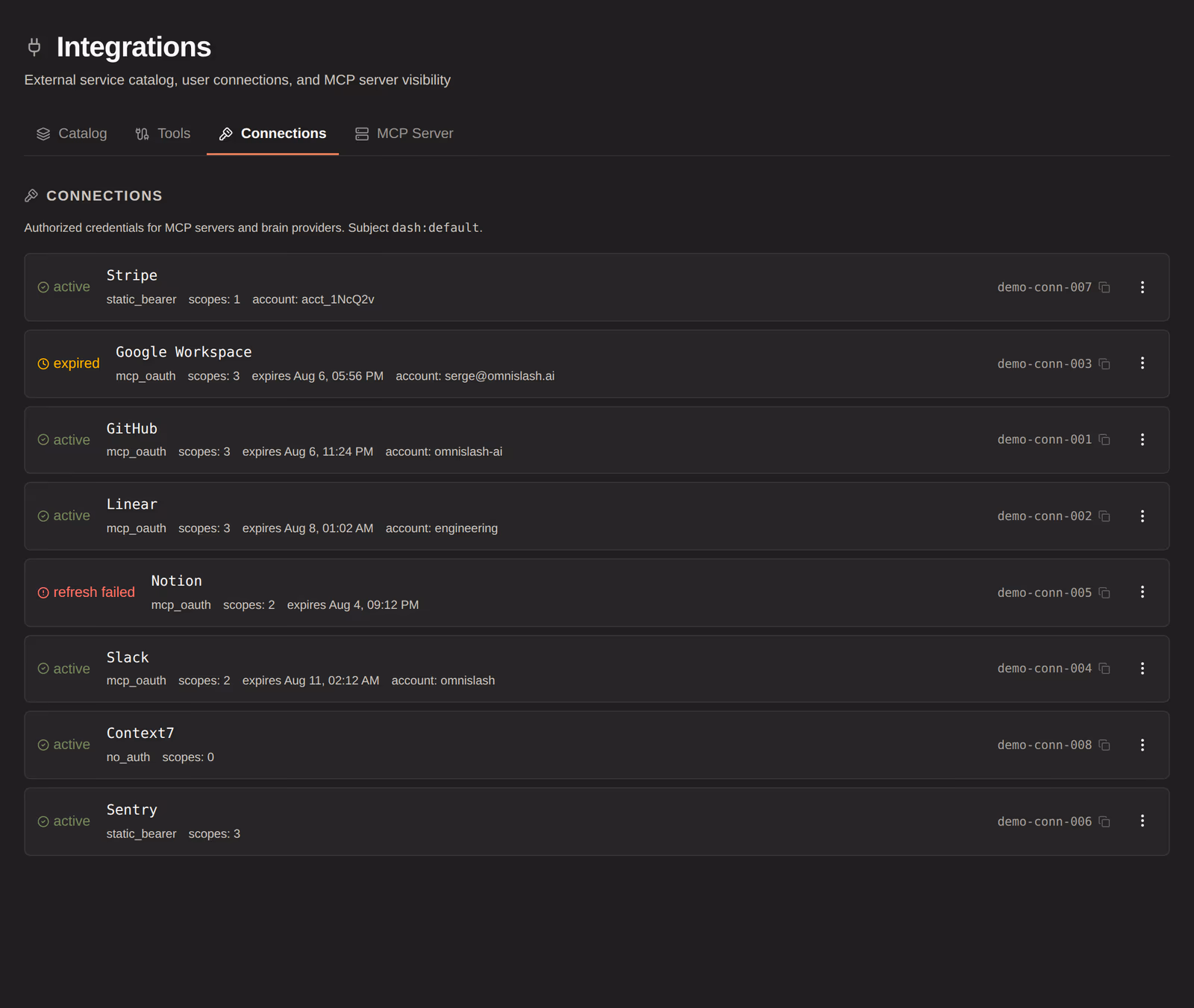Click the account: acct_1NcQ2v text
Screen dimensions: 1194x1008
[x=313, y=299]
